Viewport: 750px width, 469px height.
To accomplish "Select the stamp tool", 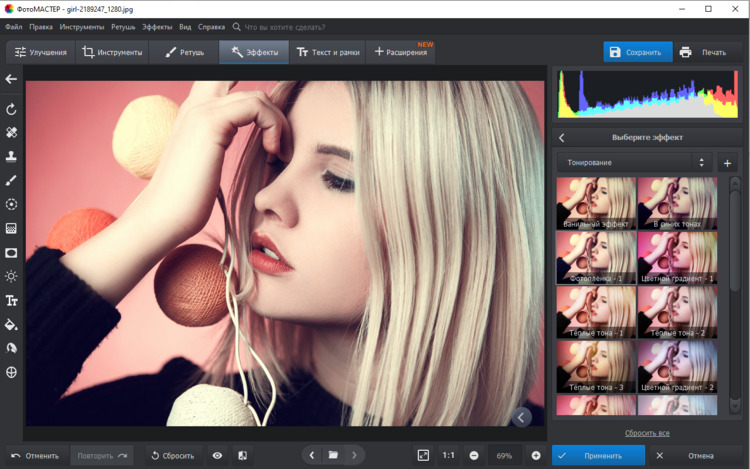I will (12, 156).
